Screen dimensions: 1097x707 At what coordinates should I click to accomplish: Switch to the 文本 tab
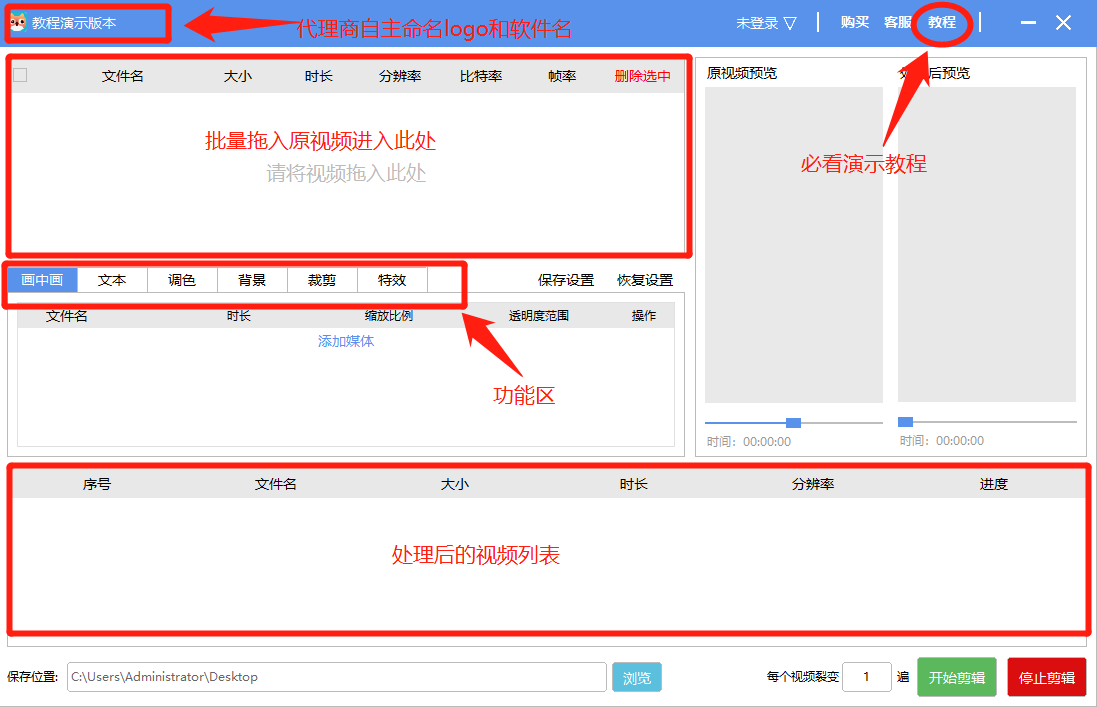tap(112, 280)
